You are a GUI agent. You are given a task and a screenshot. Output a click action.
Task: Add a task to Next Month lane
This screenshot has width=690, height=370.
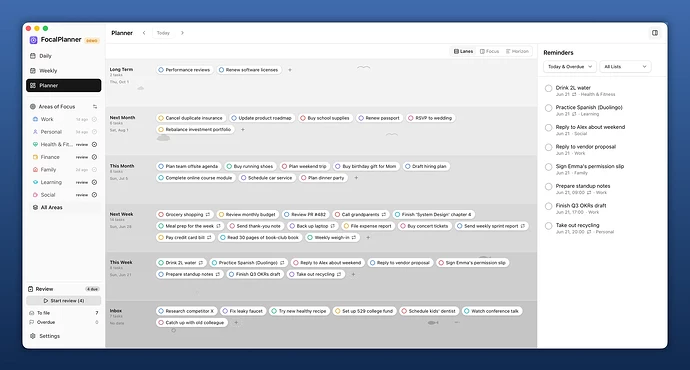(x=242, y=129)
